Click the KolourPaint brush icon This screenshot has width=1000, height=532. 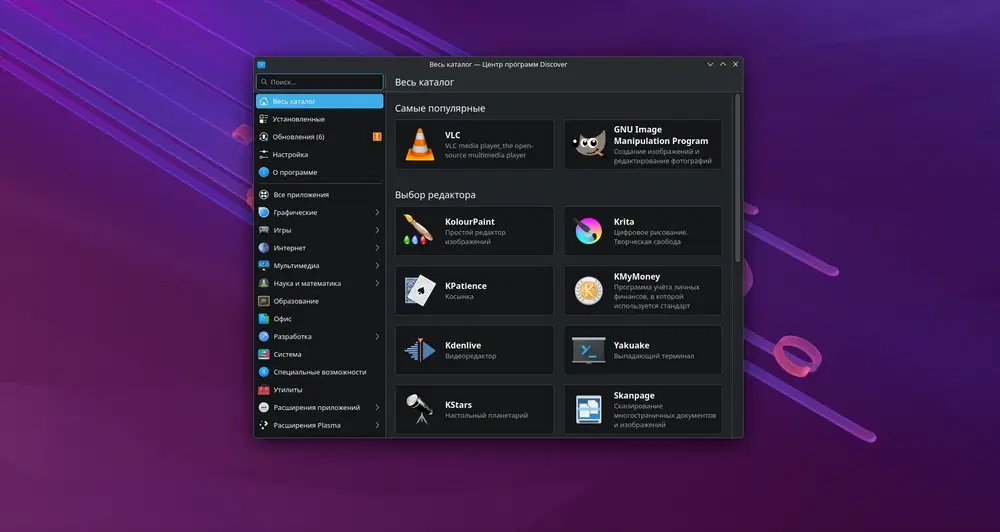[418, 230]
